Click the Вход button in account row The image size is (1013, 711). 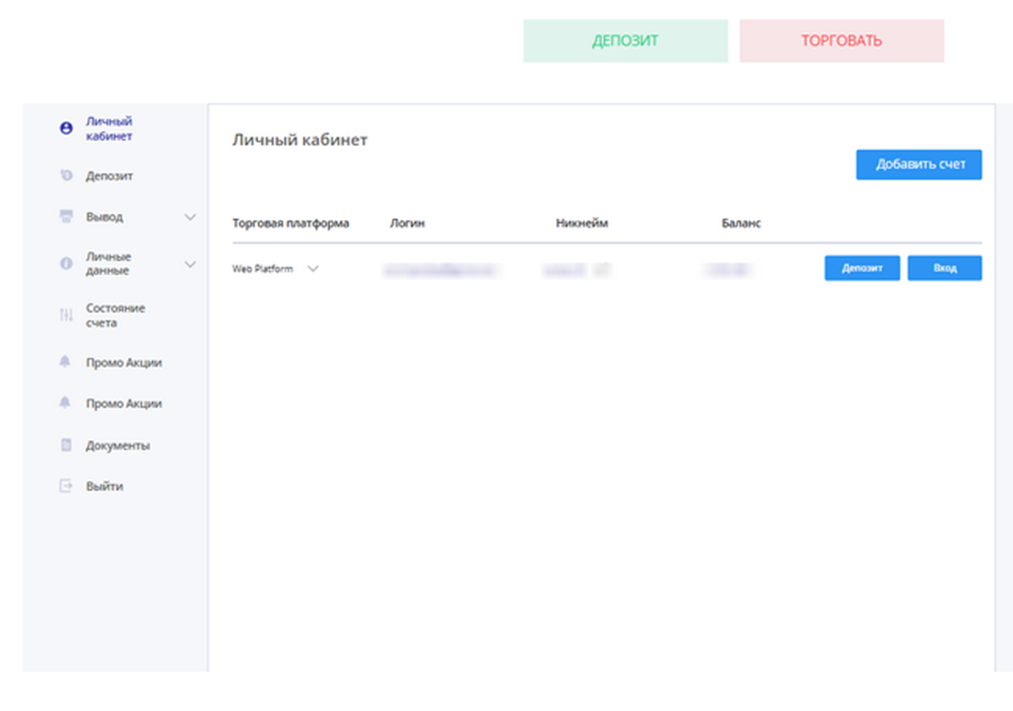tap(945, 268)
